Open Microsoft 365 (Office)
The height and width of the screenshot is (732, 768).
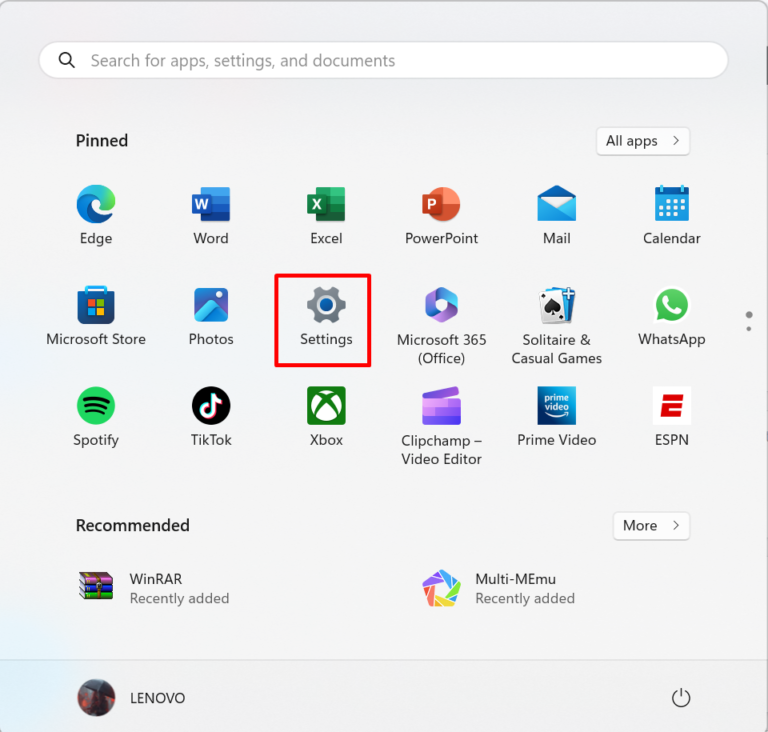(x=441, y=325)
